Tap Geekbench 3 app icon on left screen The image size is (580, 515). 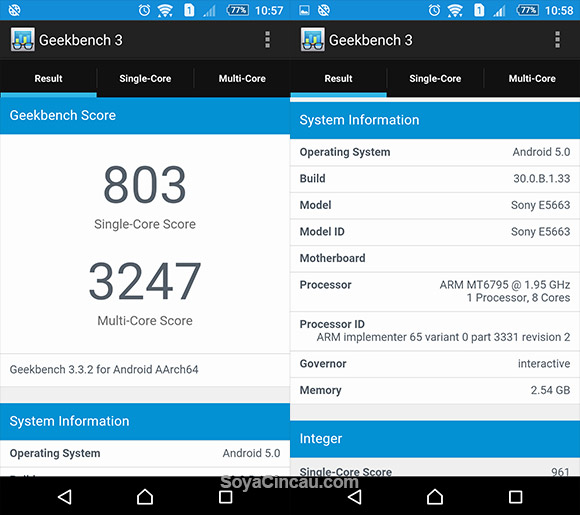point(23,40)
